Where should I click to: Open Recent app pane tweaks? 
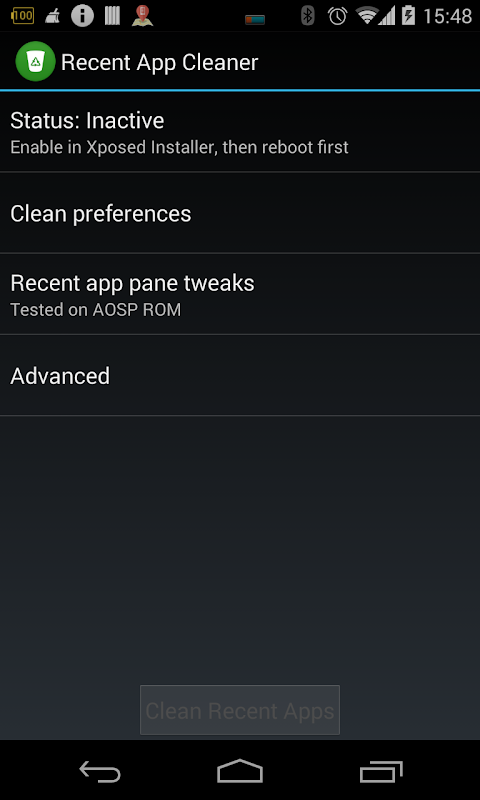(240, 294)
